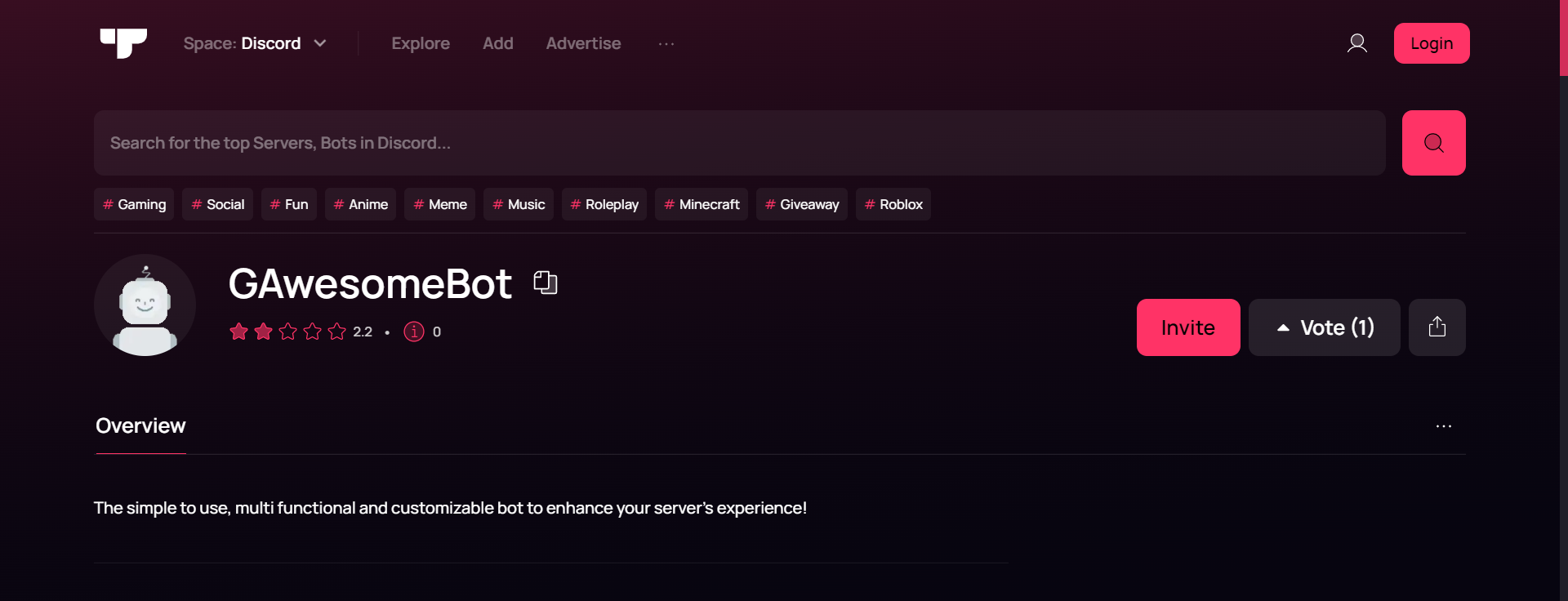1568x601 pixels.
Task: Select the Minecraft tag chip
Action: [702, 204]
